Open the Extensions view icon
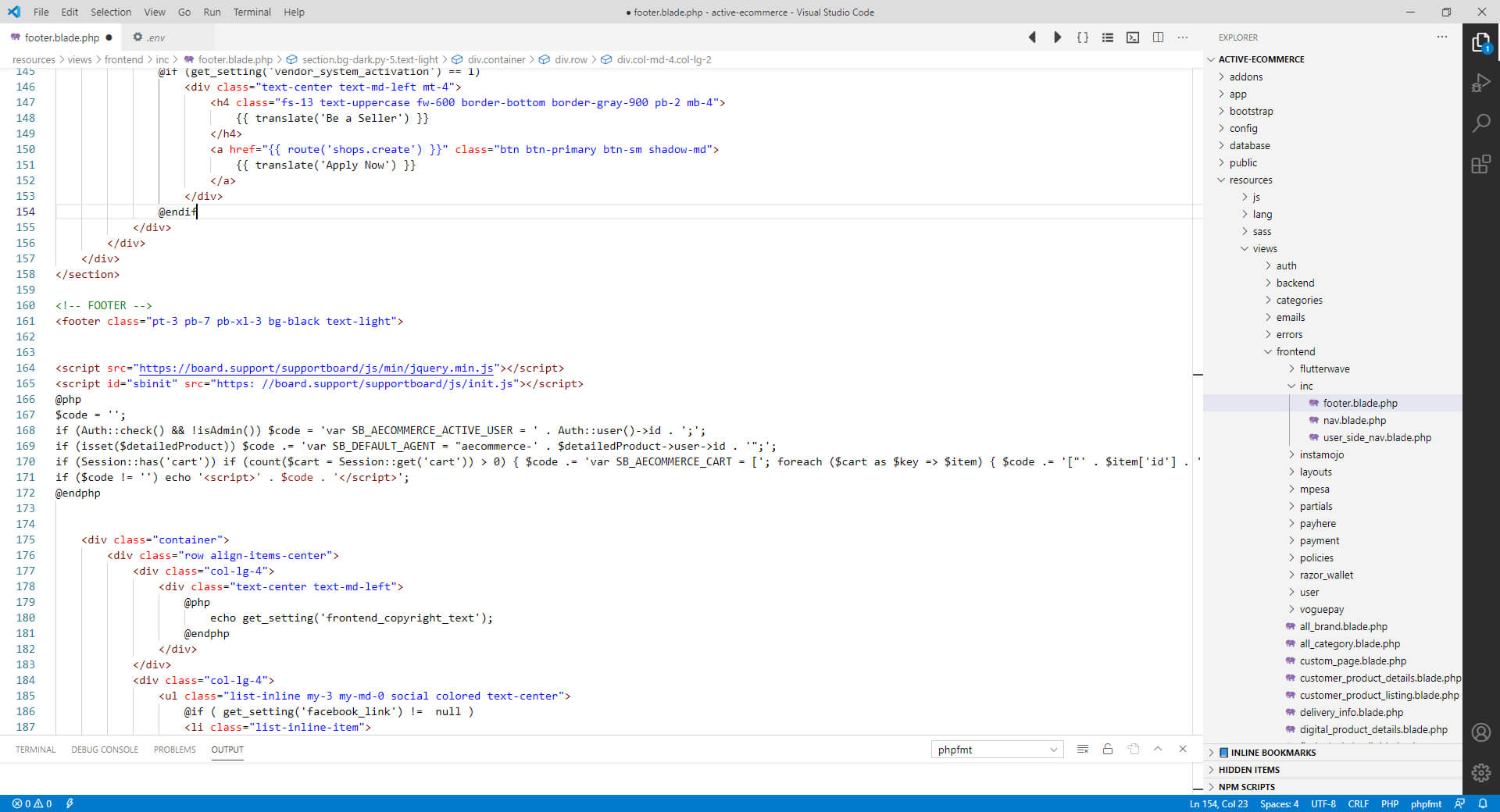Screen dimensions: 1500x812 1480,164
